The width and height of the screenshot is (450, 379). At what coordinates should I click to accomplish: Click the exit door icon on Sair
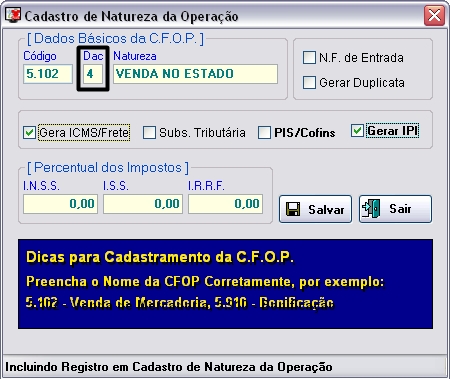371,209
